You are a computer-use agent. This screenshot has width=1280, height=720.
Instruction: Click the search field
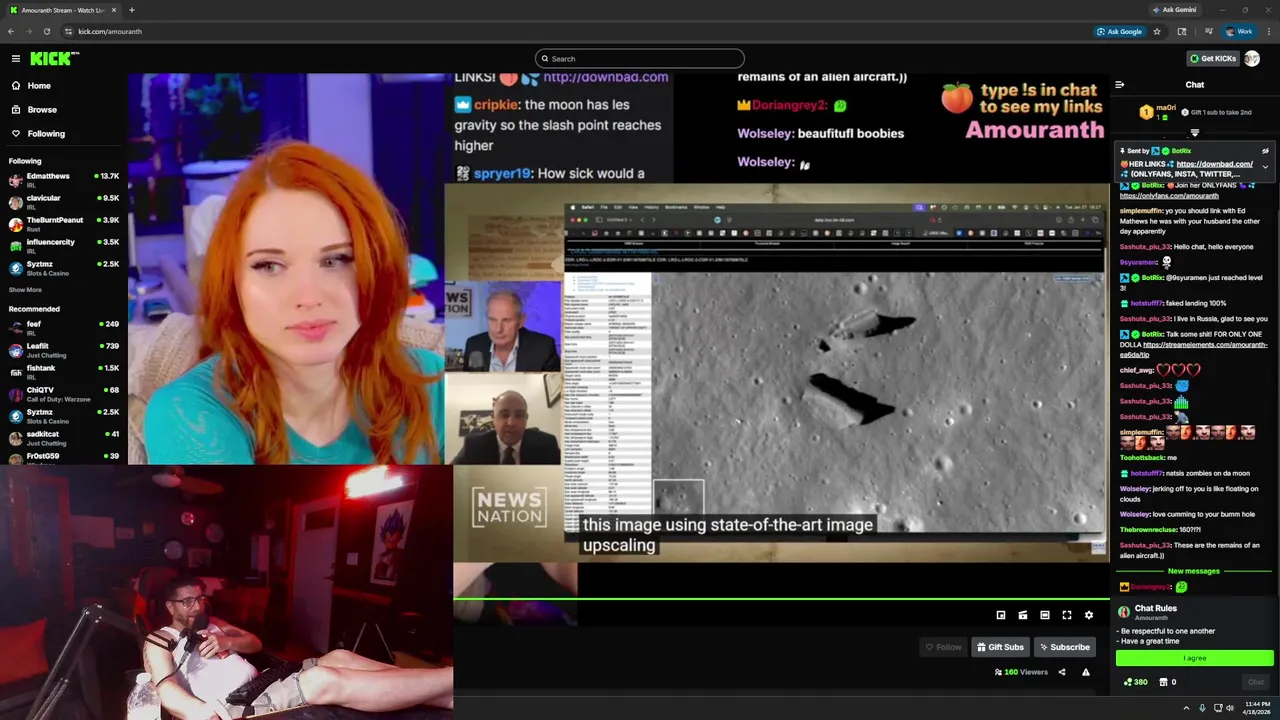pos(640,59)
